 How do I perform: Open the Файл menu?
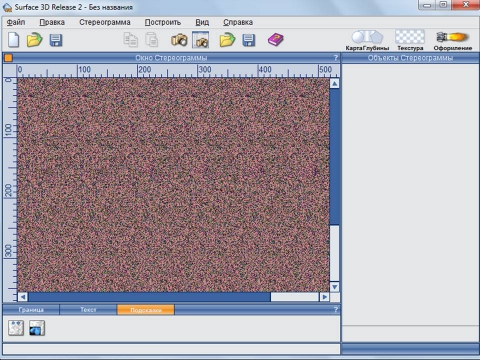[16, 22]
